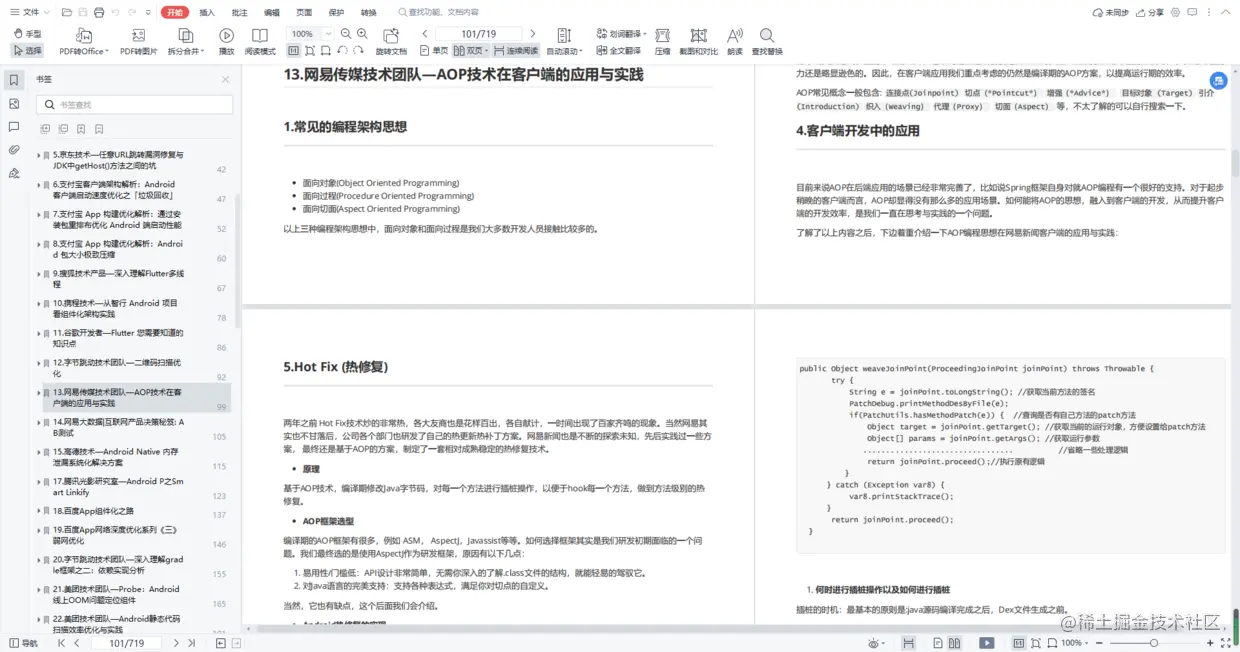Select the Hand (手型) tool
1240x652 pixels.
(x=27, y=34)
